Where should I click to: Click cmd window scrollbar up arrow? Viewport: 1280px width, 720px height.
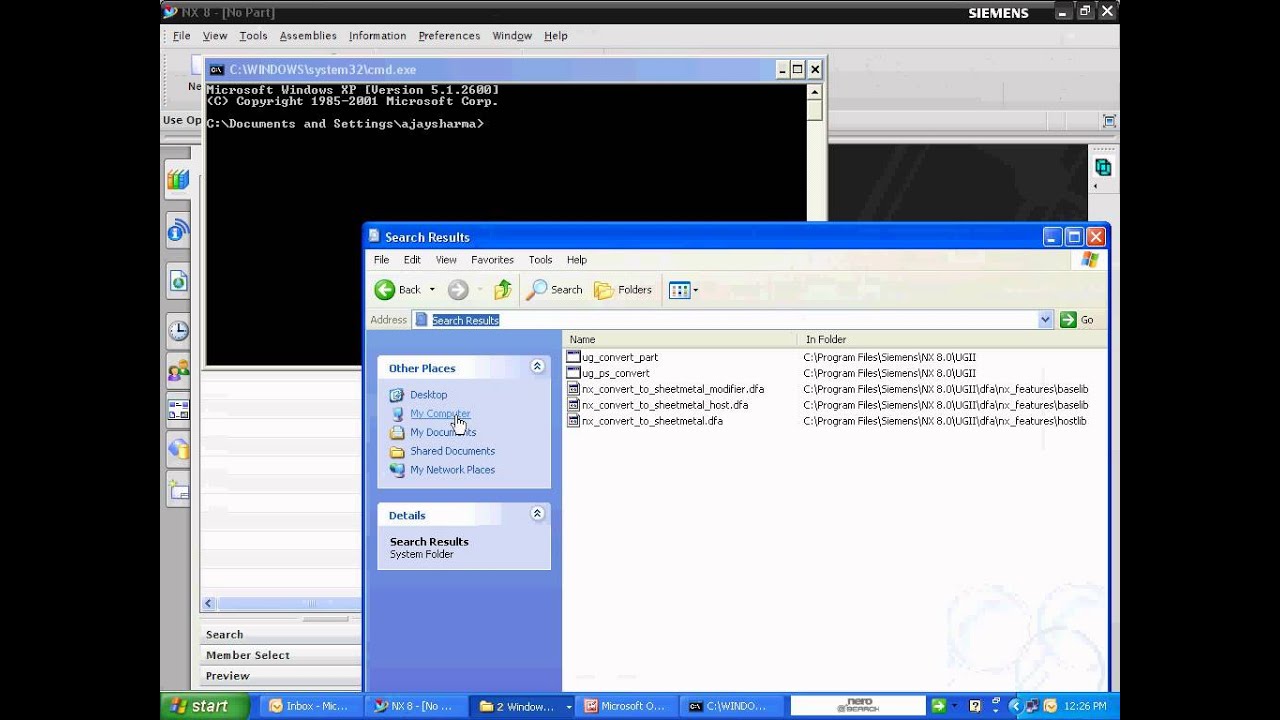[x=815, y=92]
